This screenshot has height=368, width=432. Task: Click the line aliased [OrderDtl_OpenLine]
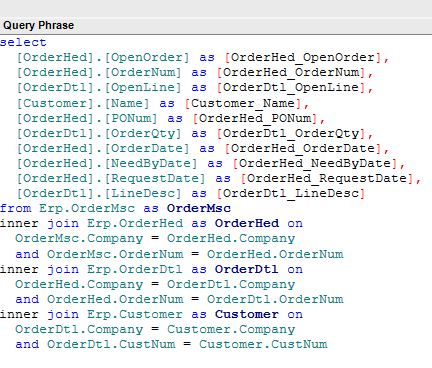coord(195,88)
